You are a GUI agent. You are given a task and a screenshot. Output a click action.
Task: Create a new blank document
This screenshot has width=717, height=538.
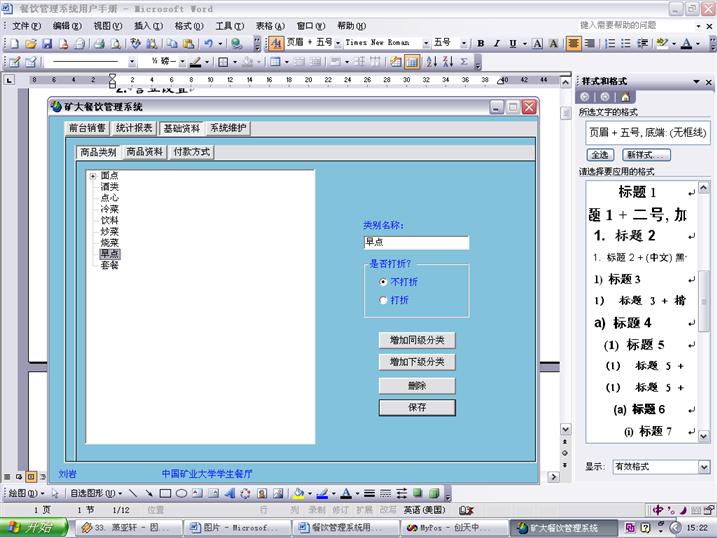14,43
